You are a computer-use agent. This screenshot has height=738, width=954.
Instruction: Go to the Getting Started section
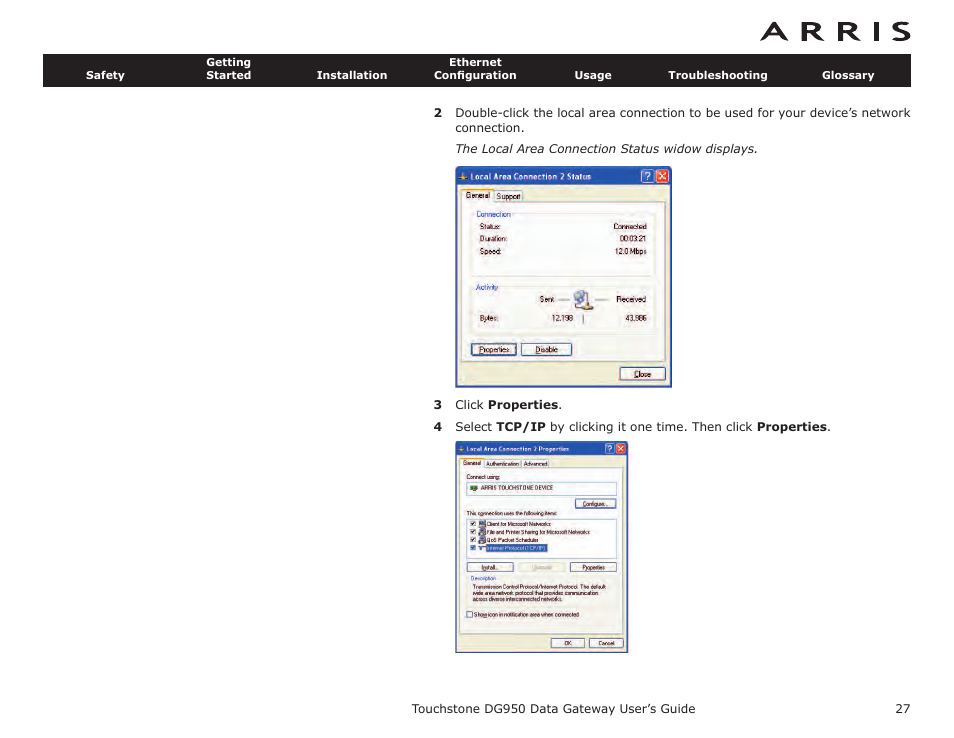[x=228, y=69]
